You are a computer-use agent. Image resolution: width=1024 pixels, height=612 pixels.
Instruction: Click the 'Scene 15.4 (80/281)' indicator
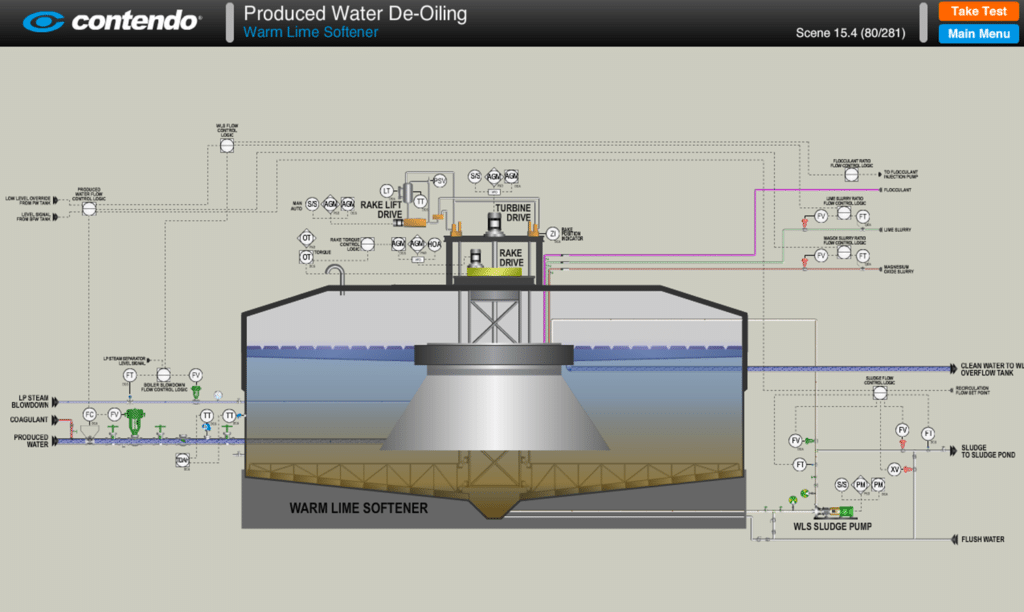(x=850, y=33)
